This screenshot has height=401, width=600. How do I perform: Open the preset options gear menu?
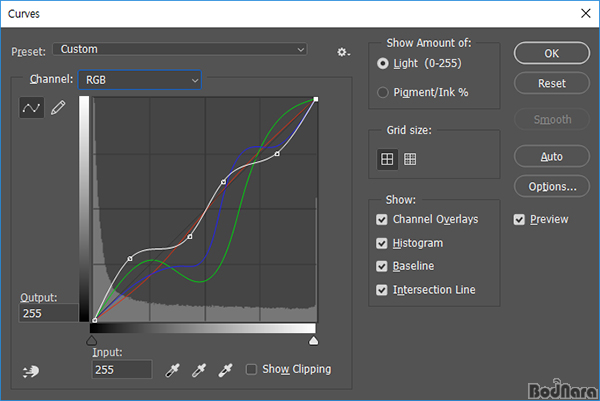pyautogui.click(x=343, y=52)
